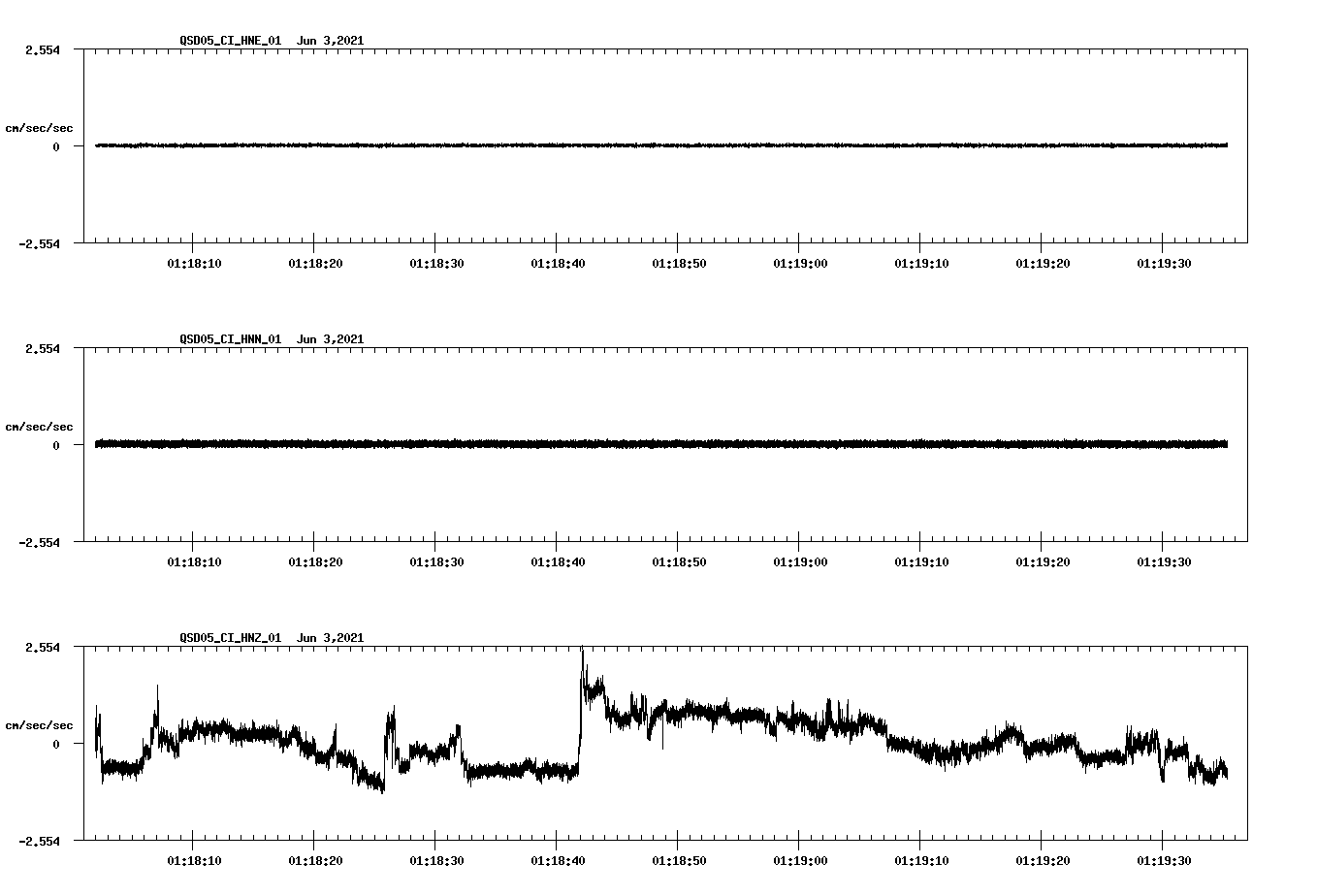The width and height of the screenshot is (1317, 896).
Task: Click the cm/sec/sec unit label of HNE chart
Action: tap(39, 128)
